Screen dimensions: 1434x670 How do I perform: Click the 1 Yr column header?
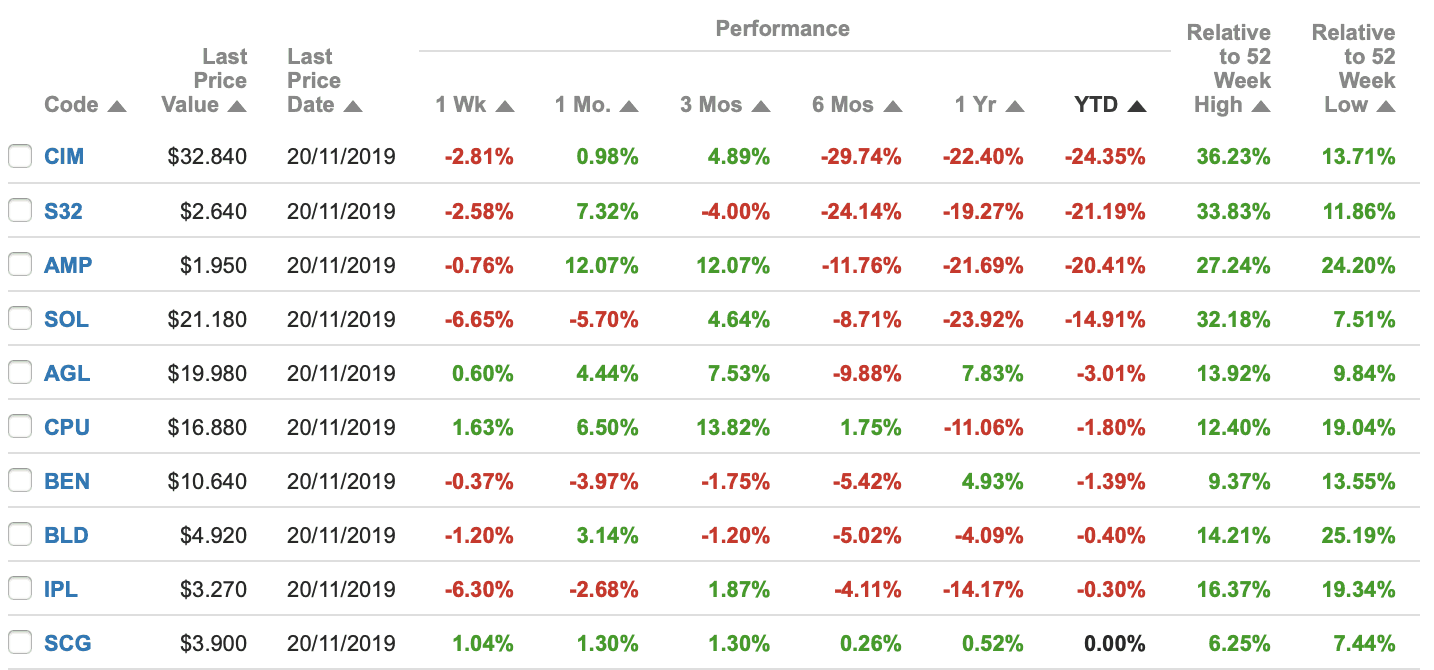pyautogui.click(x=974, y=105)
